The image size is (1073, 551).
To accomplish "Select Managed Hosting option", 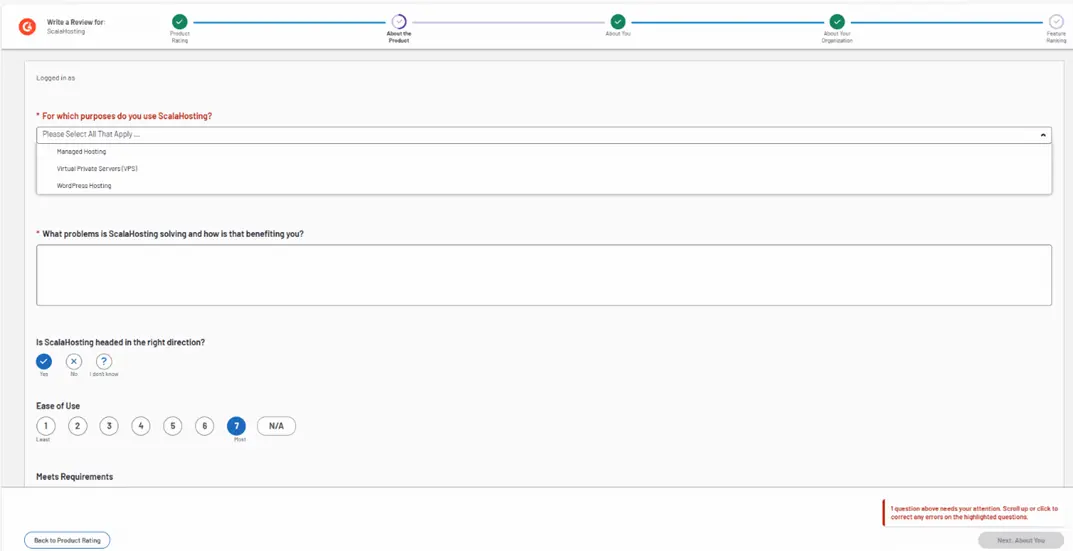I will point(82,152).
